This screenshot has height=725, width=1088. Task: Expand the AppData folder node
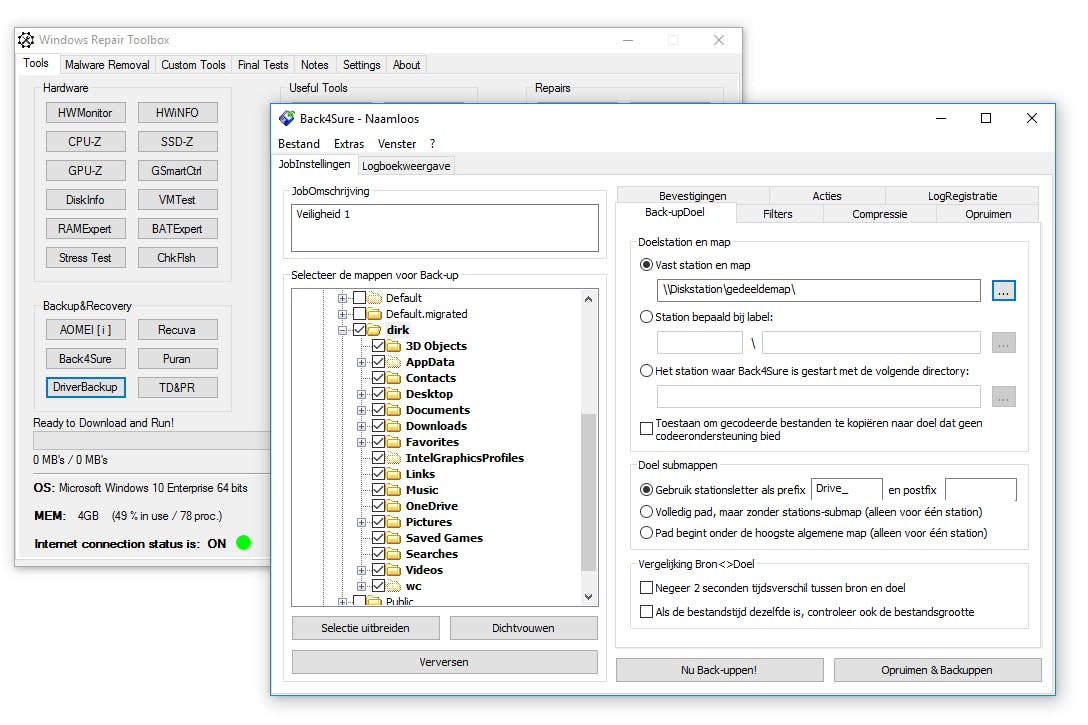(x=362, y=362)
